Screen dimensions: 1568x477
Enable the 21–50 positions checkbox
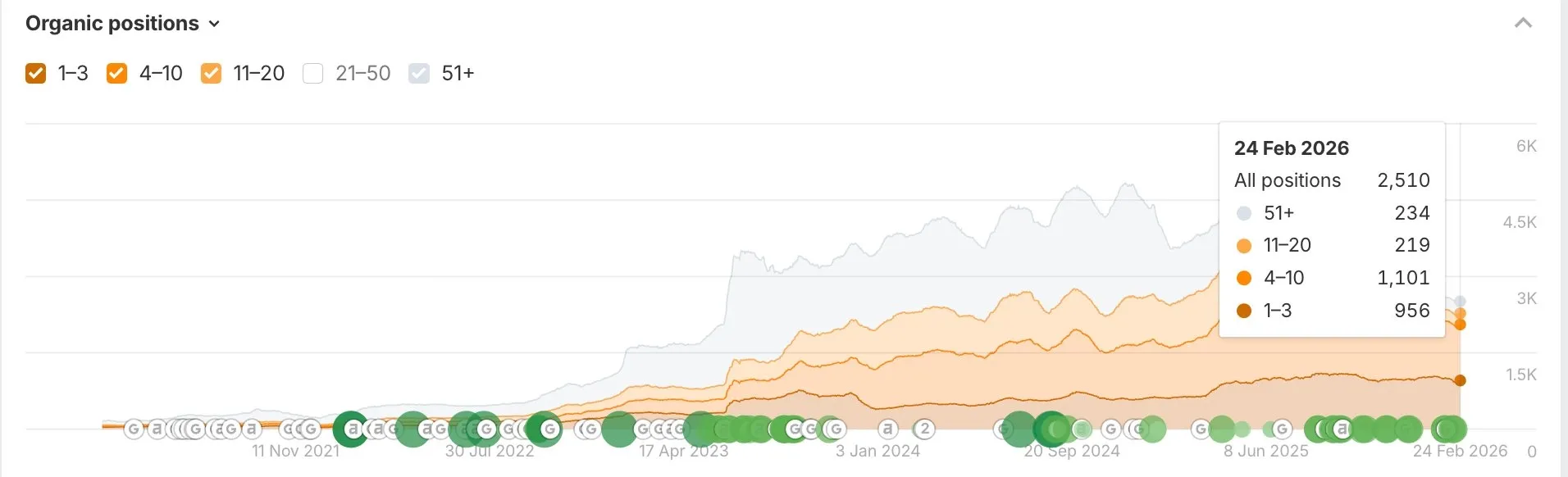click(x=312, y=73)
